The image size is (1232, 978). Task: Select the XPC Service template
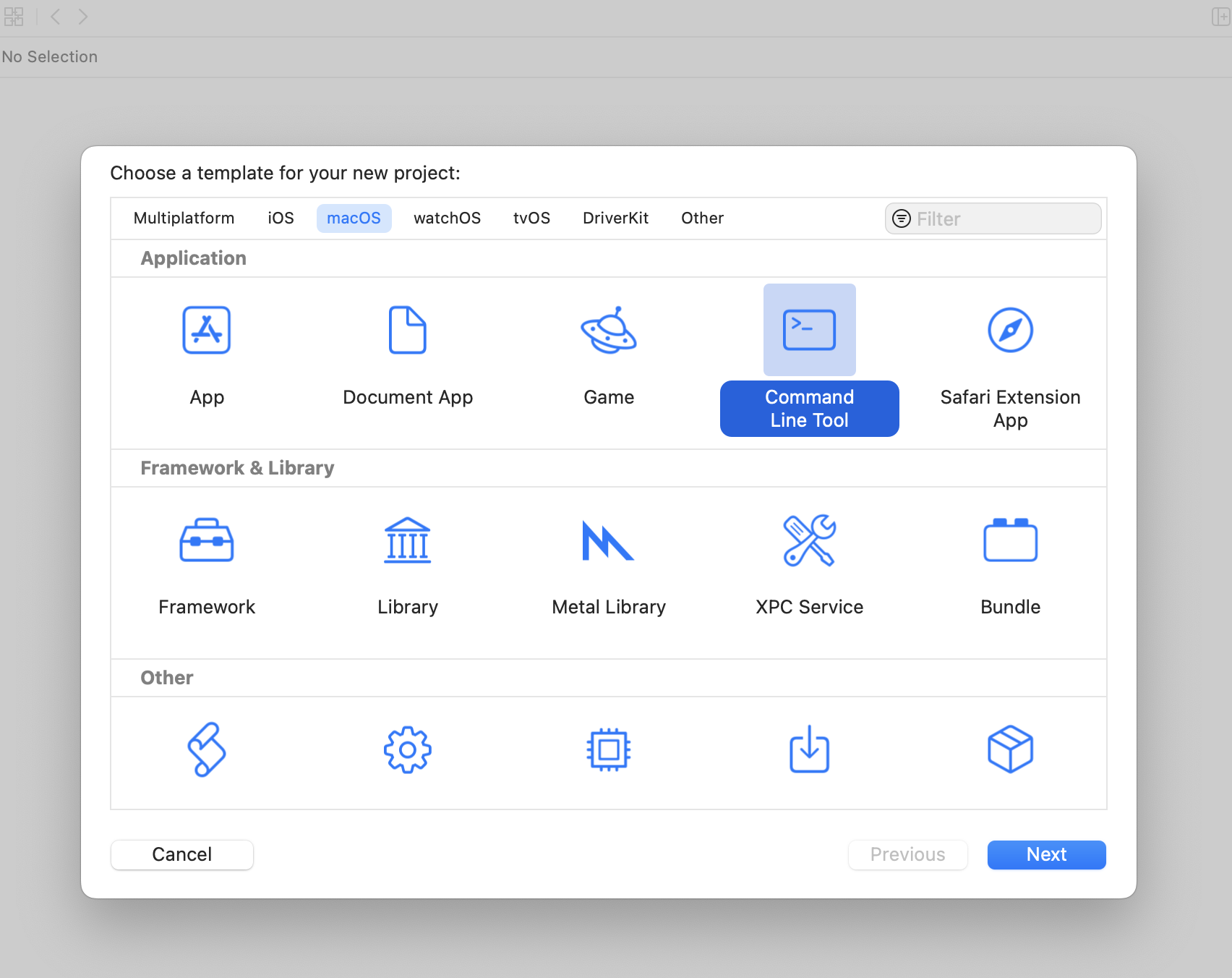[810, 540]
